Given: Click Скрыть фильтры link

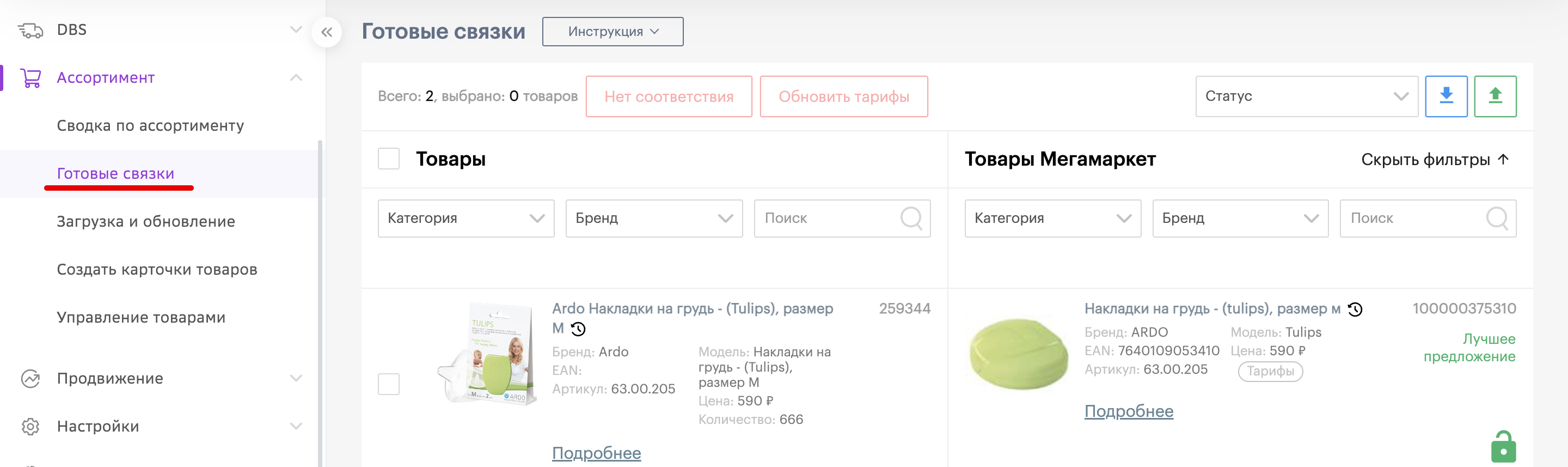Looking at the screenshot, I should (x=1425, y=160).
